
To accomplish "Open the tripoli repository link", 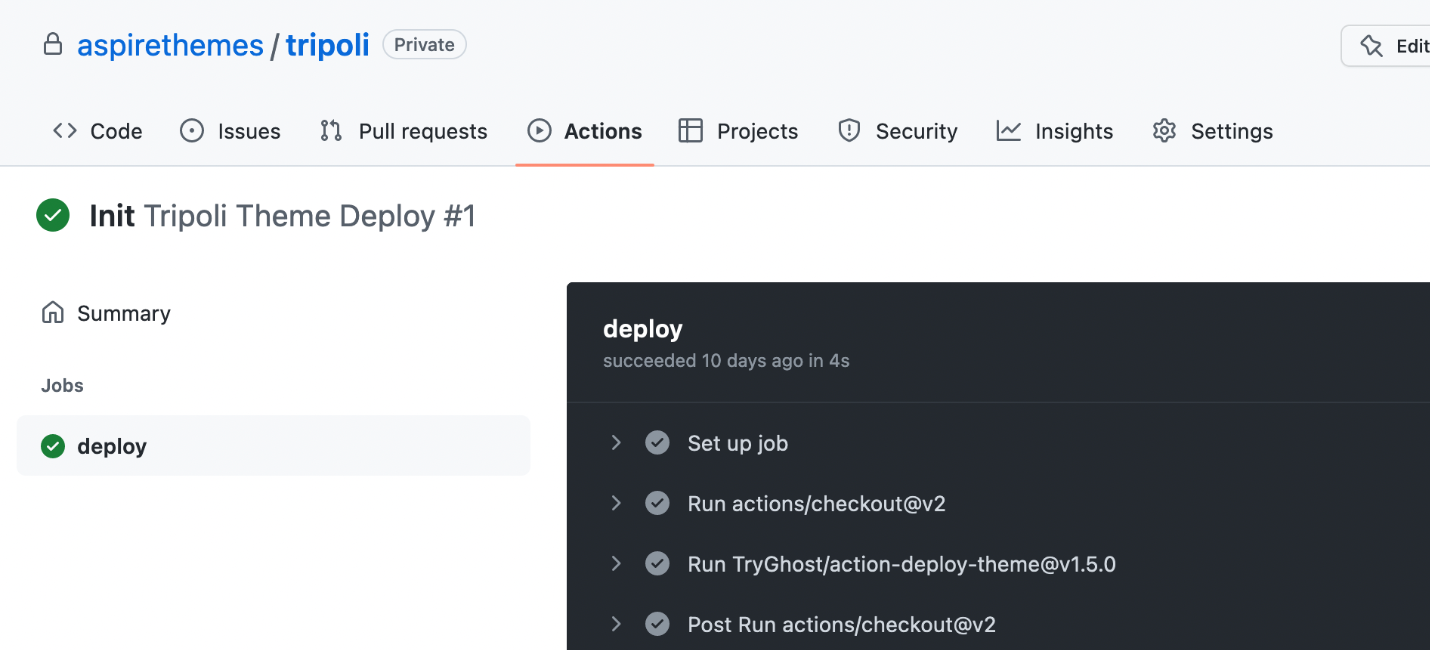I will [327, 45].
